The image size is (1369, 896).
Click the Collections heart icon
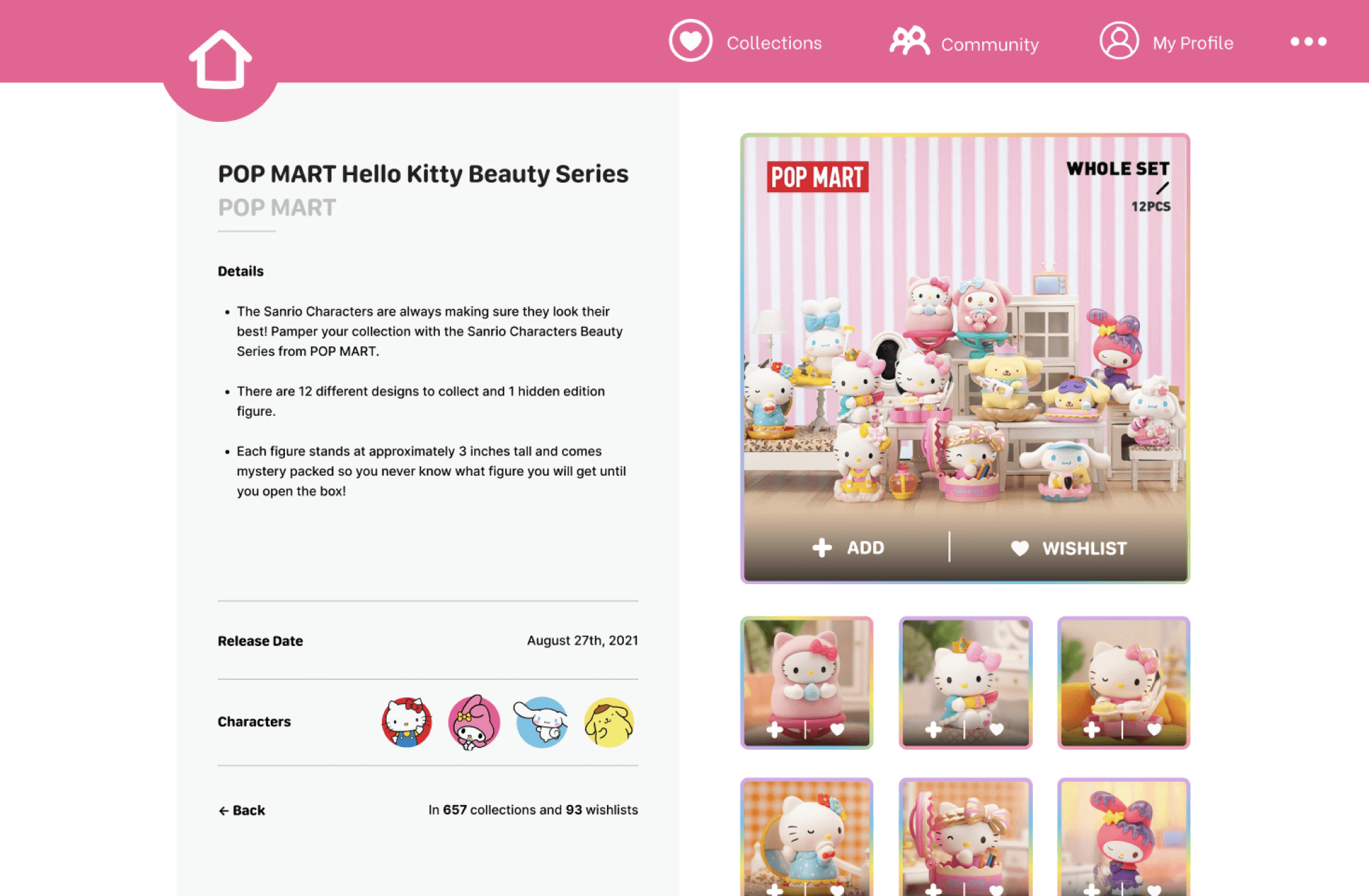click(x=691, y=41)
